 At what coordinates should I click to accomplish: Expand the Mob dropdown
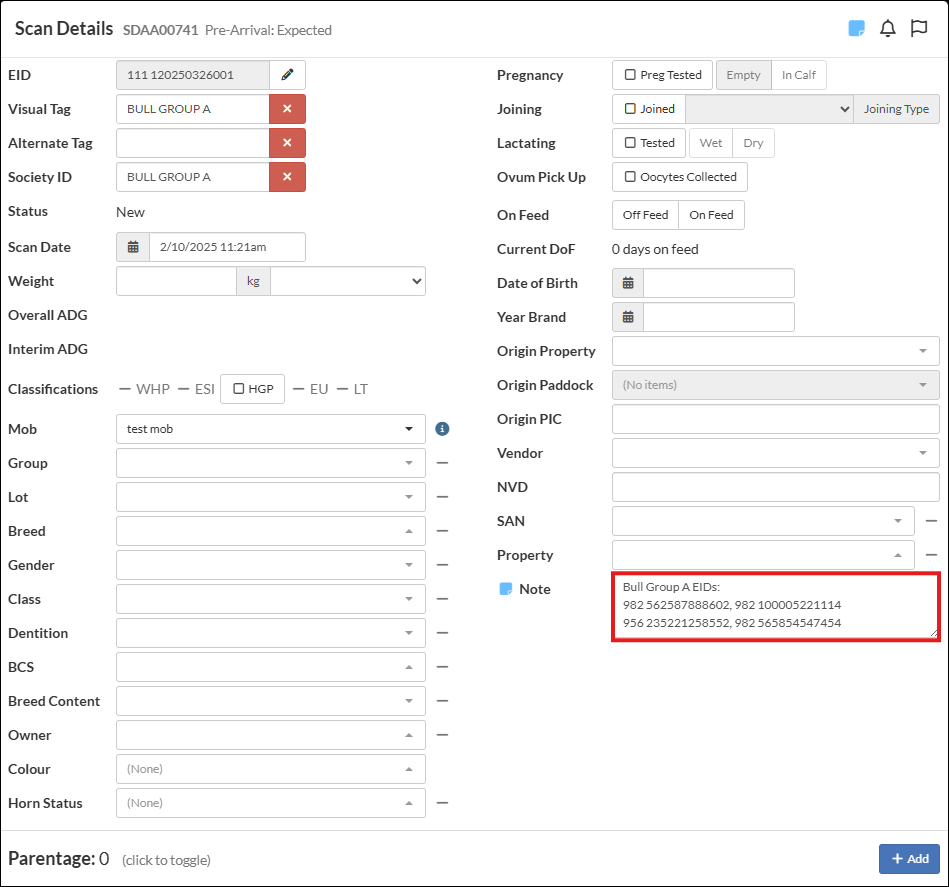408,429
